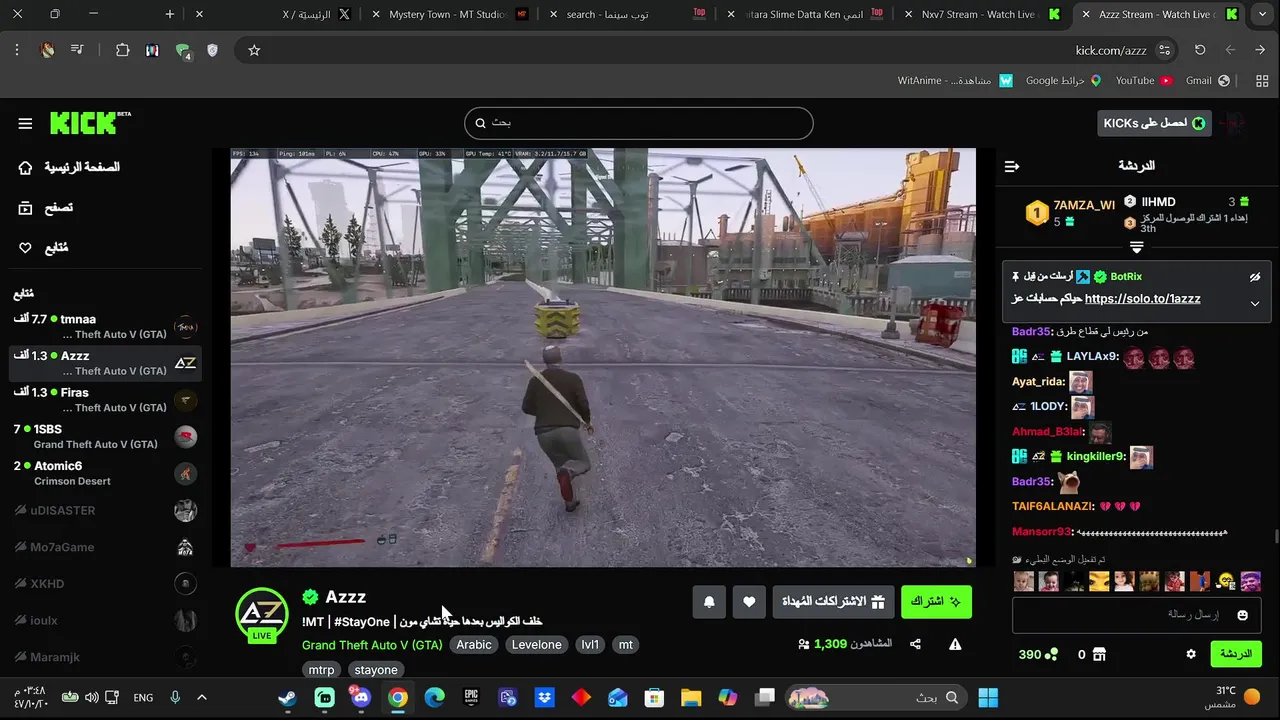
Task: Switch to Nxv7 Stream browser tab
Action: tap(980, 14)
